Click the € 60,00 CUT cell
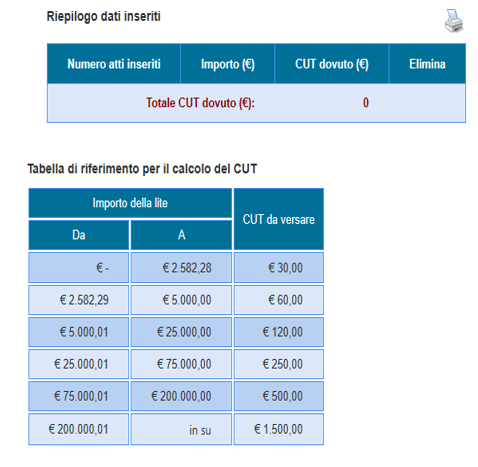 [x=279, y=300]
